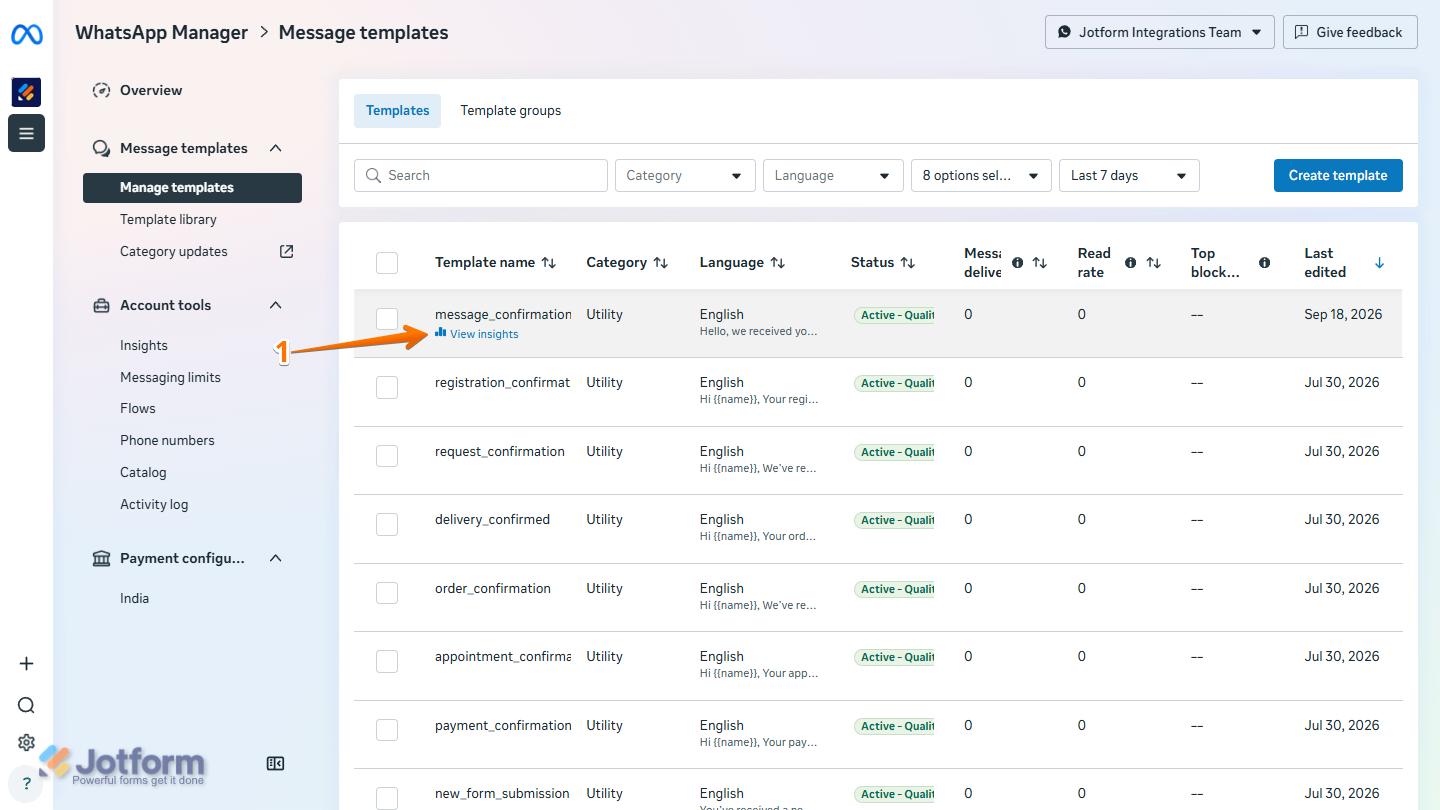Click the Give feedback button

(x=1350, y=32)
